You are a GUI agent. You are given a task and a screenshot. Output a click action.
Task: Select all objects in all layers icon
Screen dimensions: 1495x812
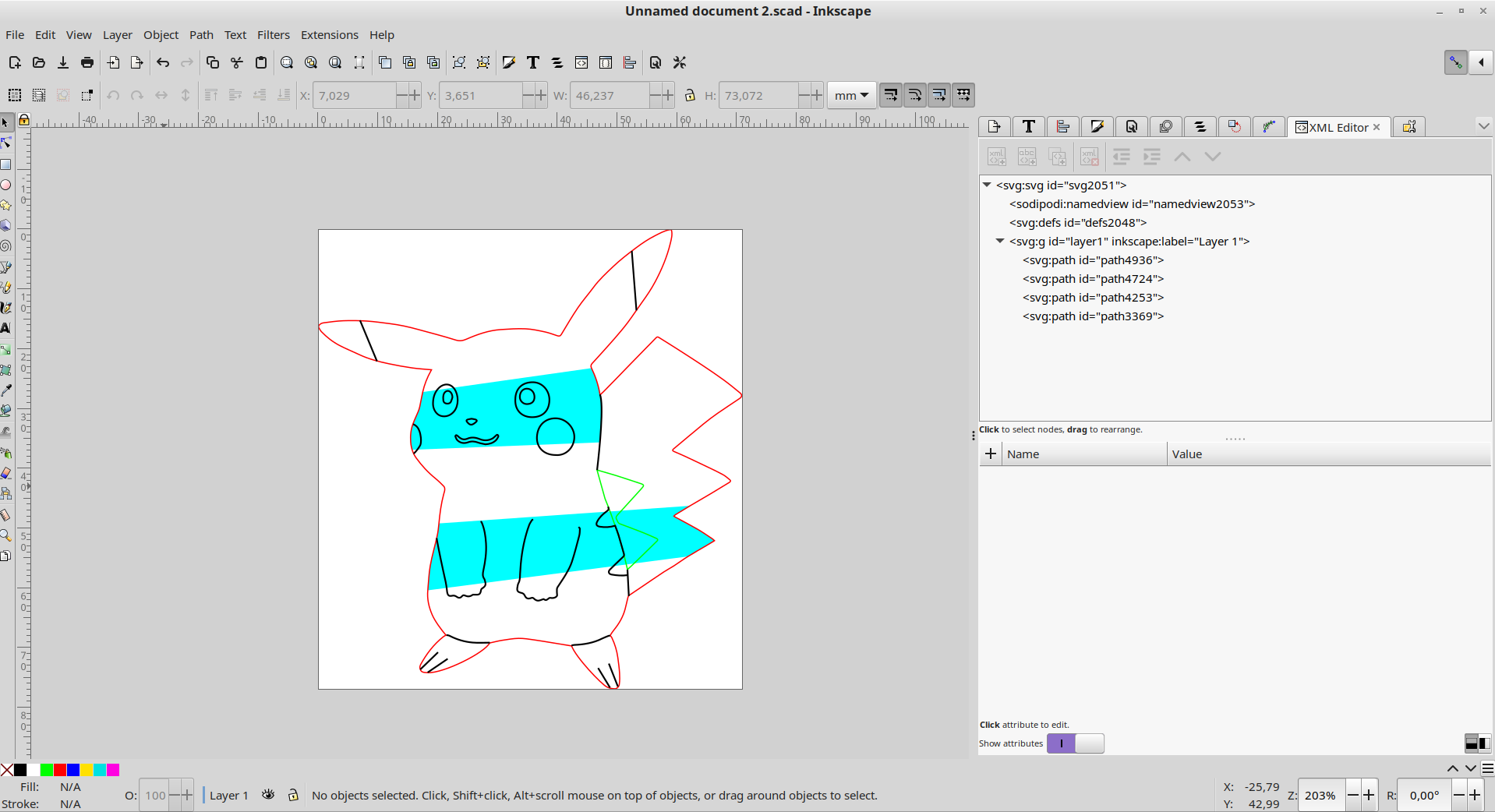39,95
